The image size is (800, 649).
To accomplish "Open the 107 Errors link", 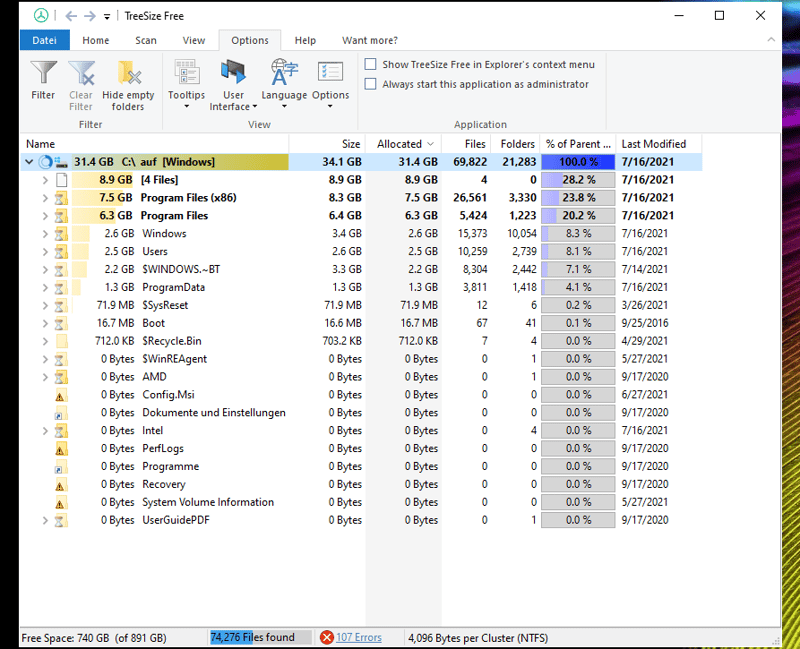I will pos(359,637).
